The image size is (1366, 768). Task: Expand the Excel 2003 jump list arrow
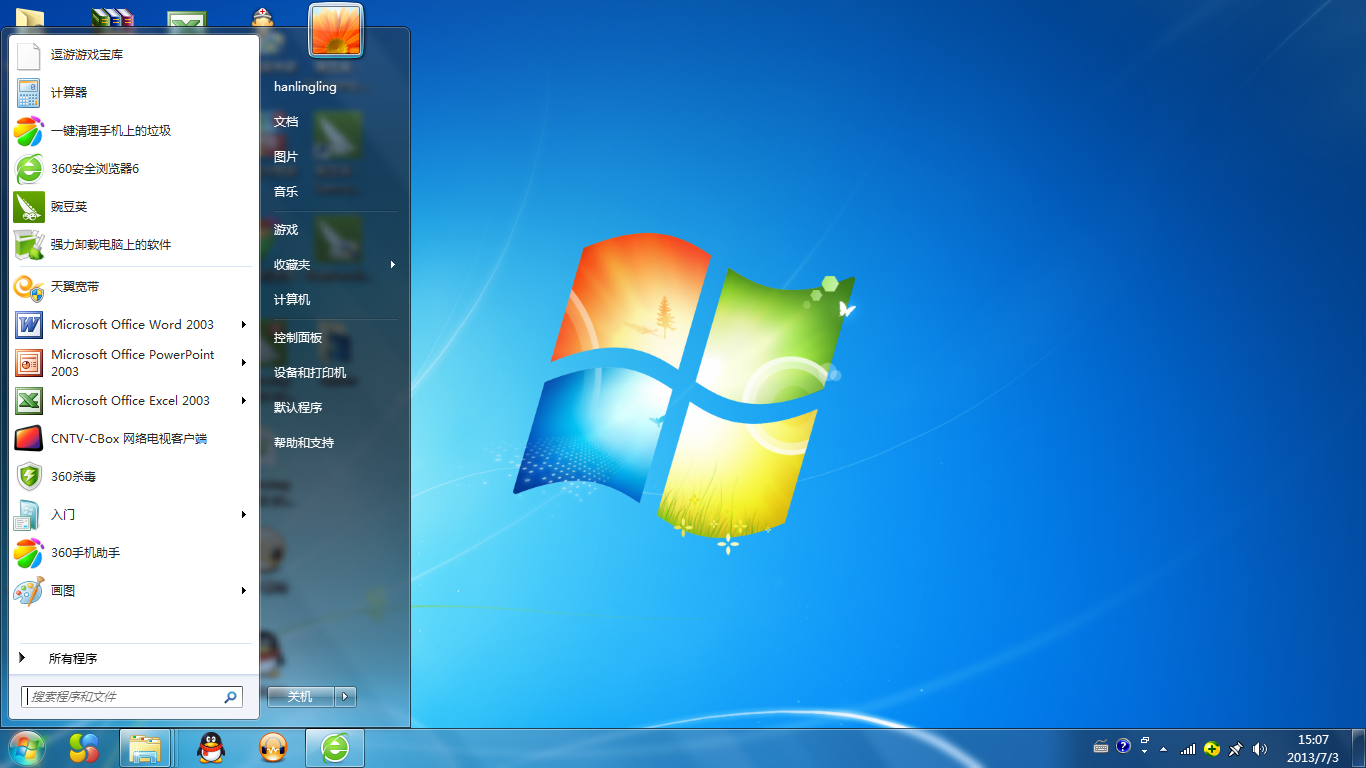click(x=243, y=401)
